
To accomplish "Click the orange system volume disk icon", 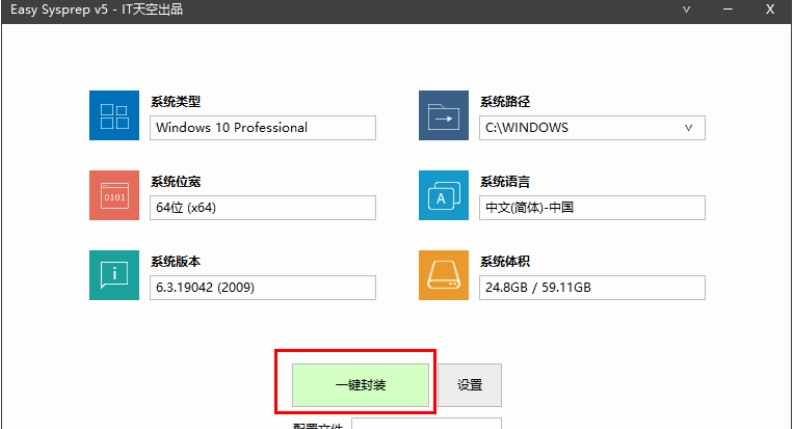I will [x=444, y=275].
